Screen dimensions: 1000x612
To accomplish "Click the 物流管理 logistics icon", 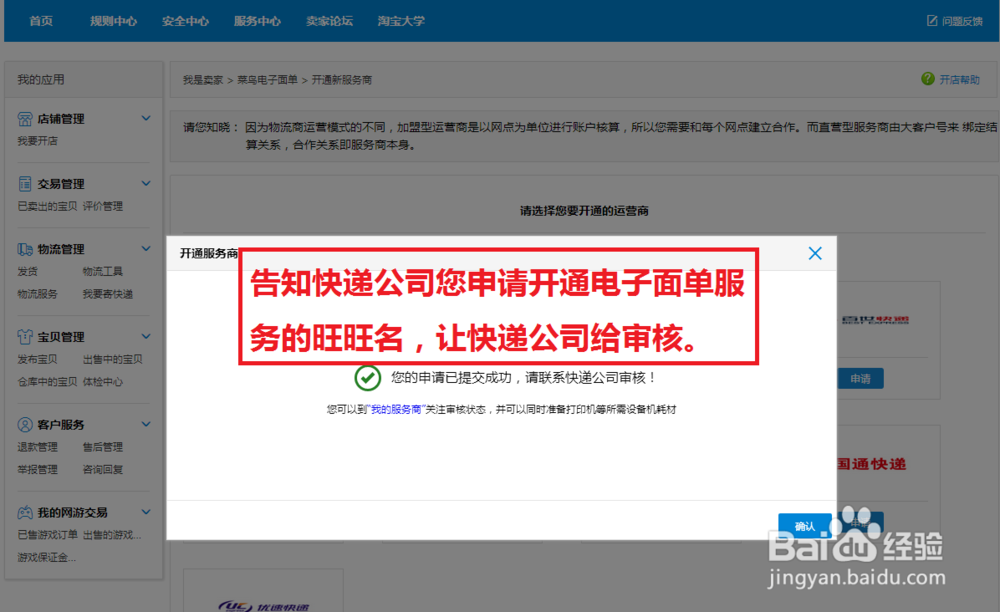I will (24, 248).
